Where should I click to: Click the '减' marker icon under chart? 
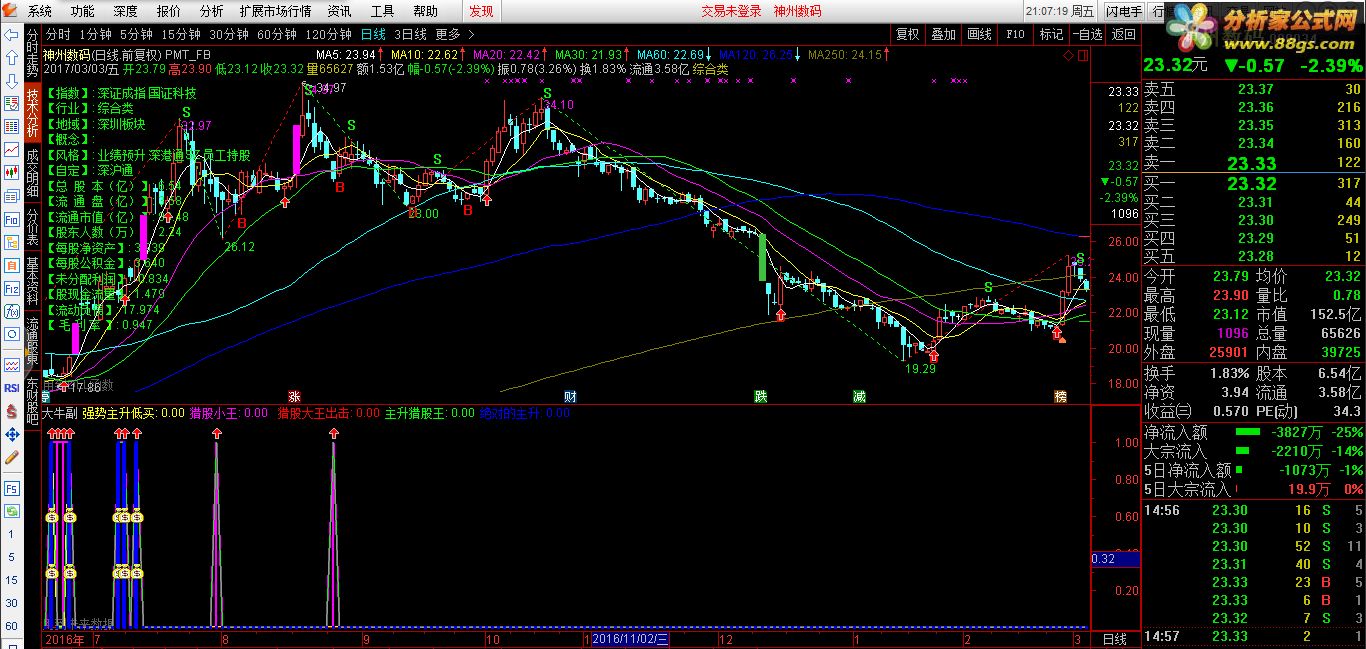point(859,396)
